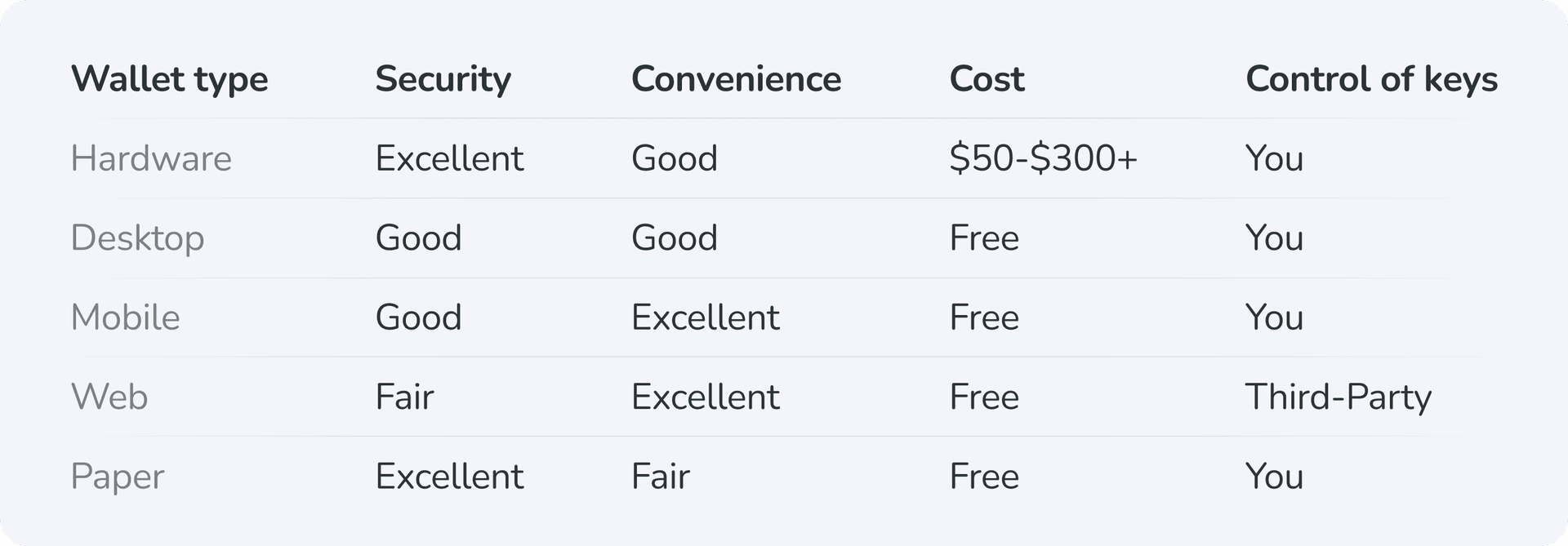Click Paper wallet's Fair convenience cell

[x=660, y=477]
